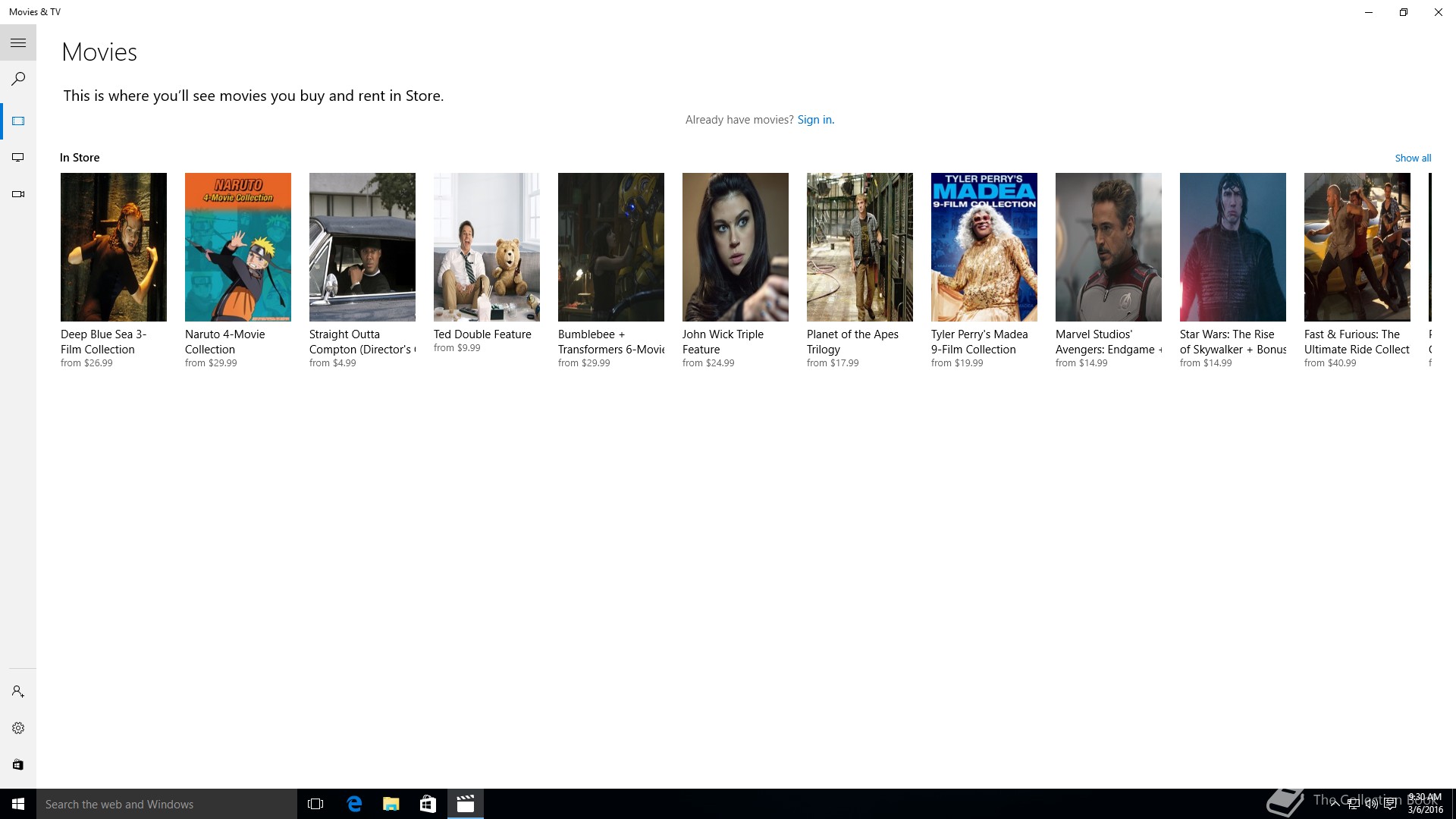This screenshot has height=819, width=1456.
Task: Click the taskbar search input field
Action: tap(167, 804)
